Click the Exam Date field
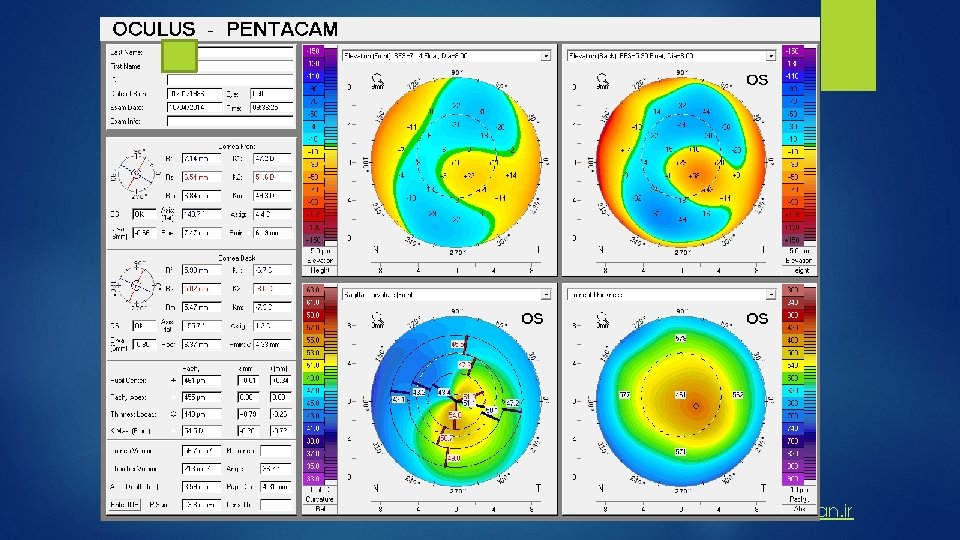 (x=194, y=107)
